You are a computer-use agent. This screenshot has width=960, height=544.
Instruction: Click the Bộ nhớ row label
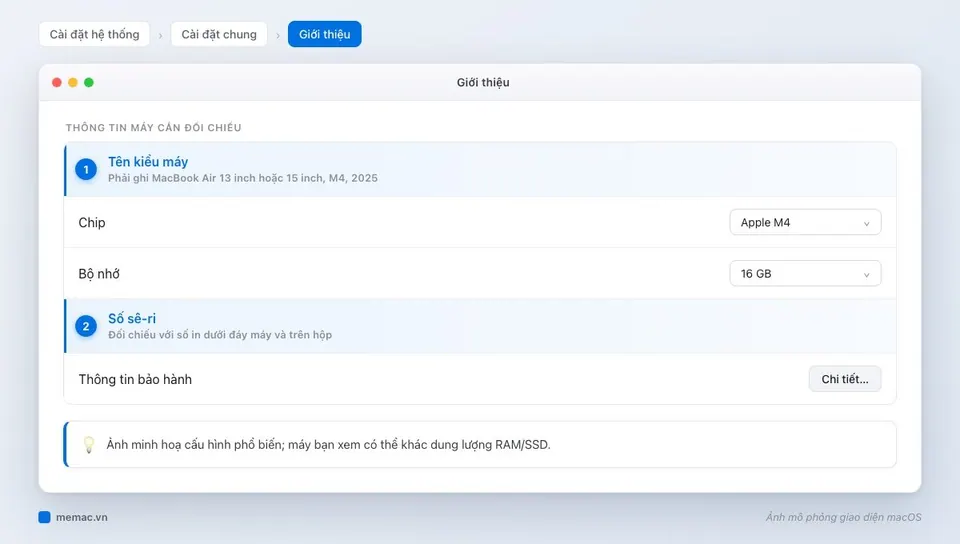pyautogui.click(x=99, y=274)
